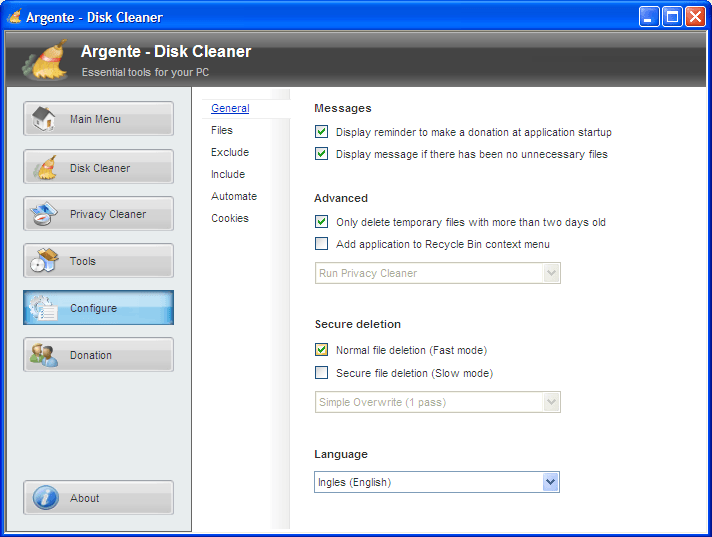Open the Exclude settings tab
The height and width of the screenshot is (537, 712).
pyautogui.click(x=230, y=152)
